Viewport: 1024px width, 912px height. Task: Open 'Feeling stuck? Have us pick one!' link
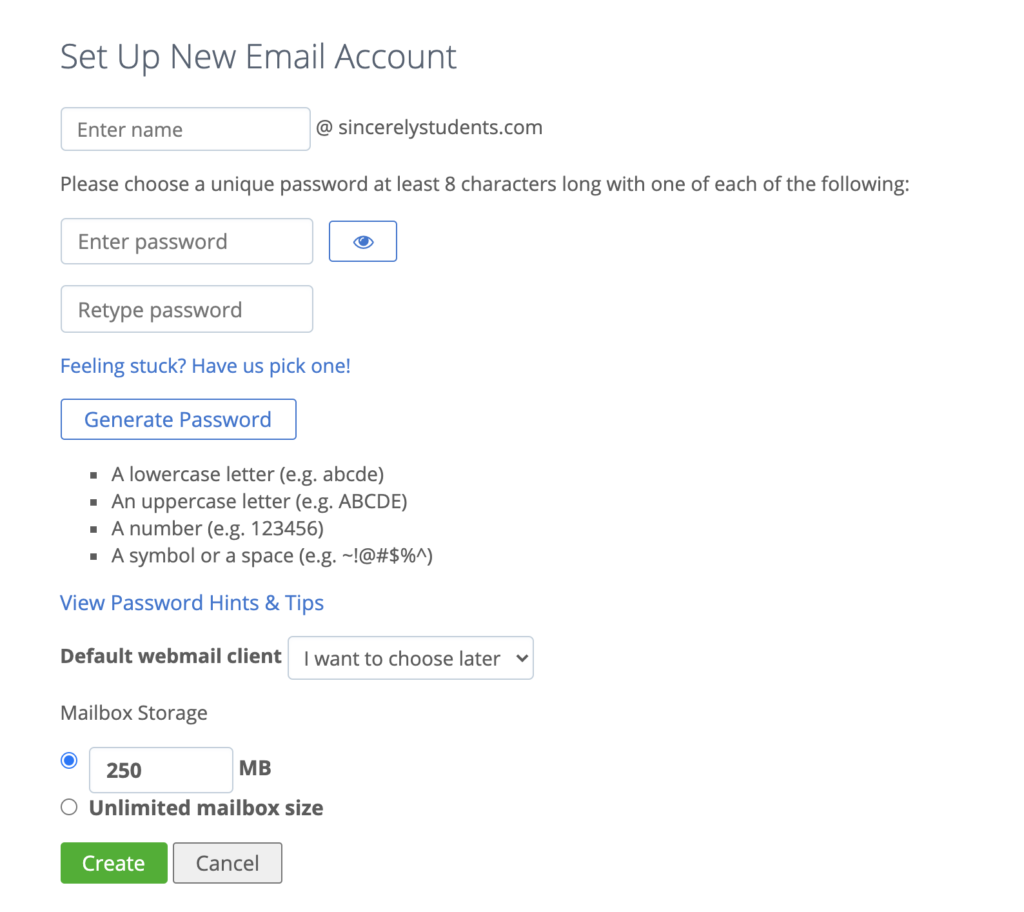coord(205,366)
